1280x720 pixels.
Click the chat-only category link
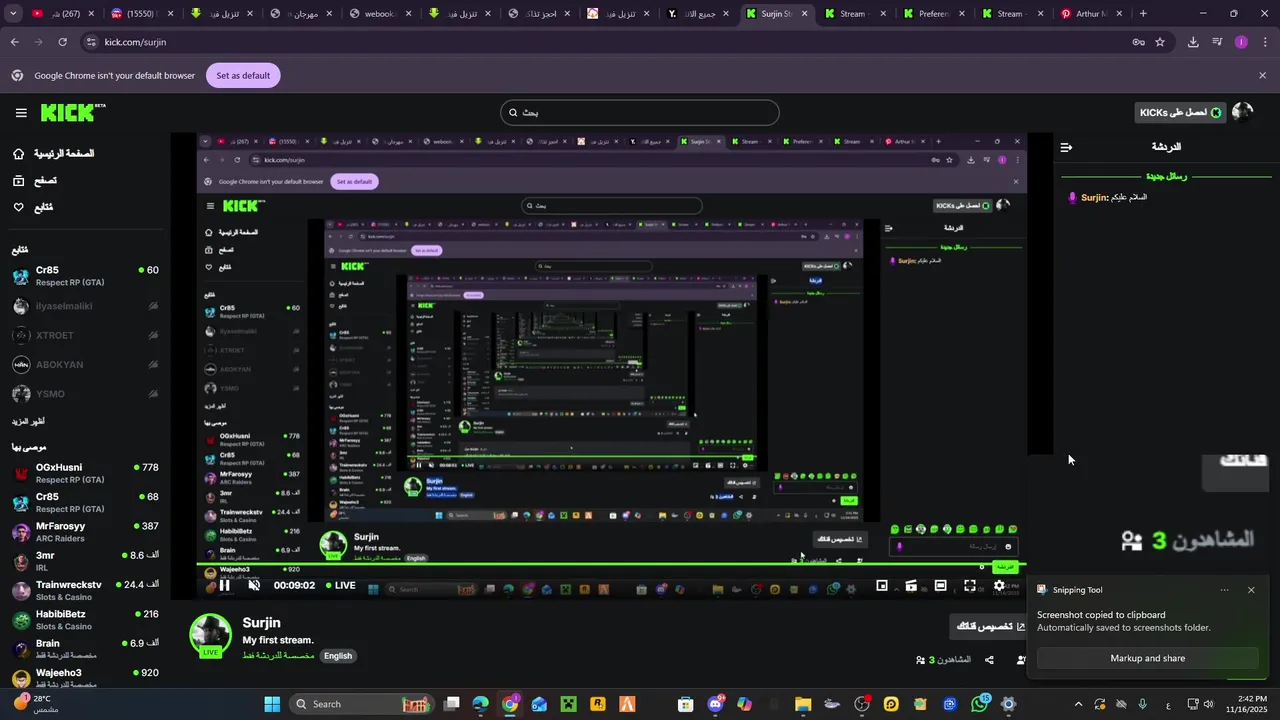tap(279, 656)
